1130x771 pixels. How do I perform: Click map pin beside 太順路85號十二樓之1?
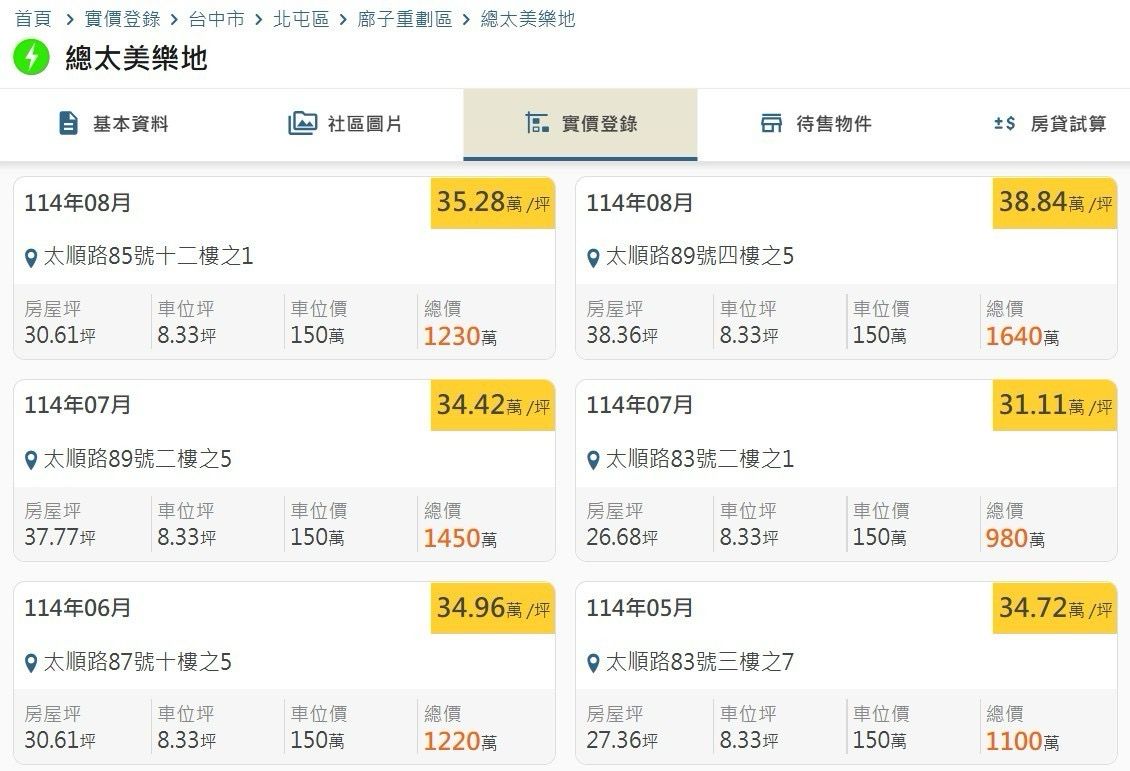31,258
